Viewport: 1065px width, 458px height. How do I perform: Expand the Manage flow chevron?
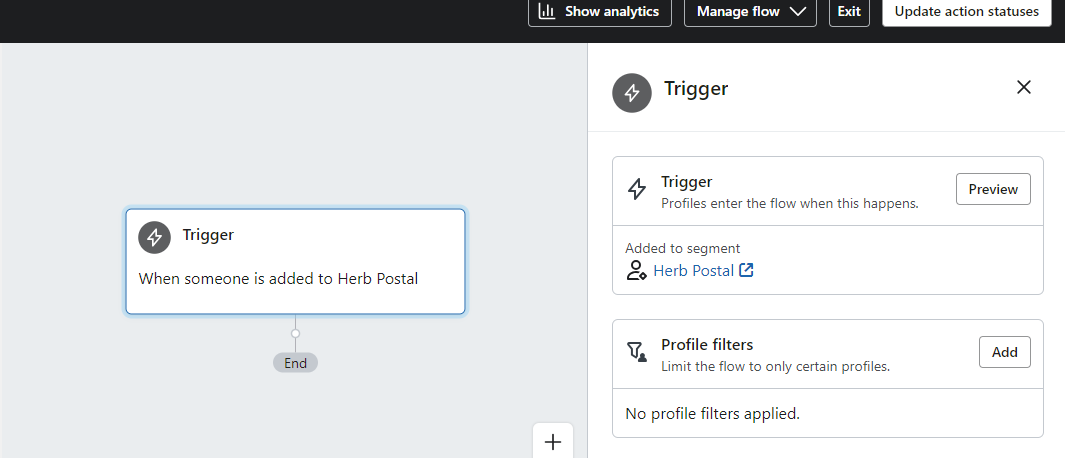point(798,11)
